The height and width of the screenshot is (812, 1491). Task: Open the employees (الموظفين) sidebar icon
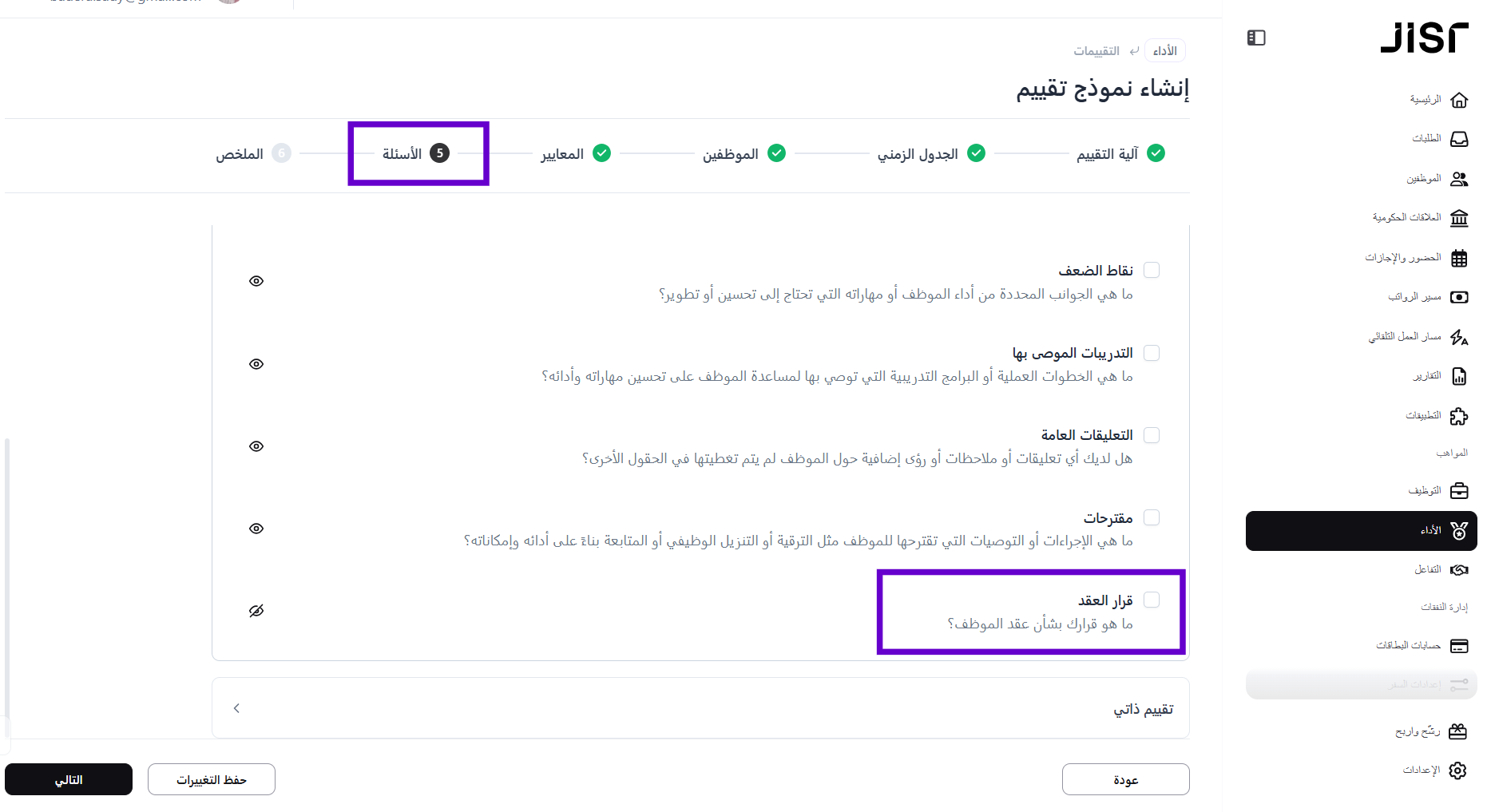point(1459,179)
